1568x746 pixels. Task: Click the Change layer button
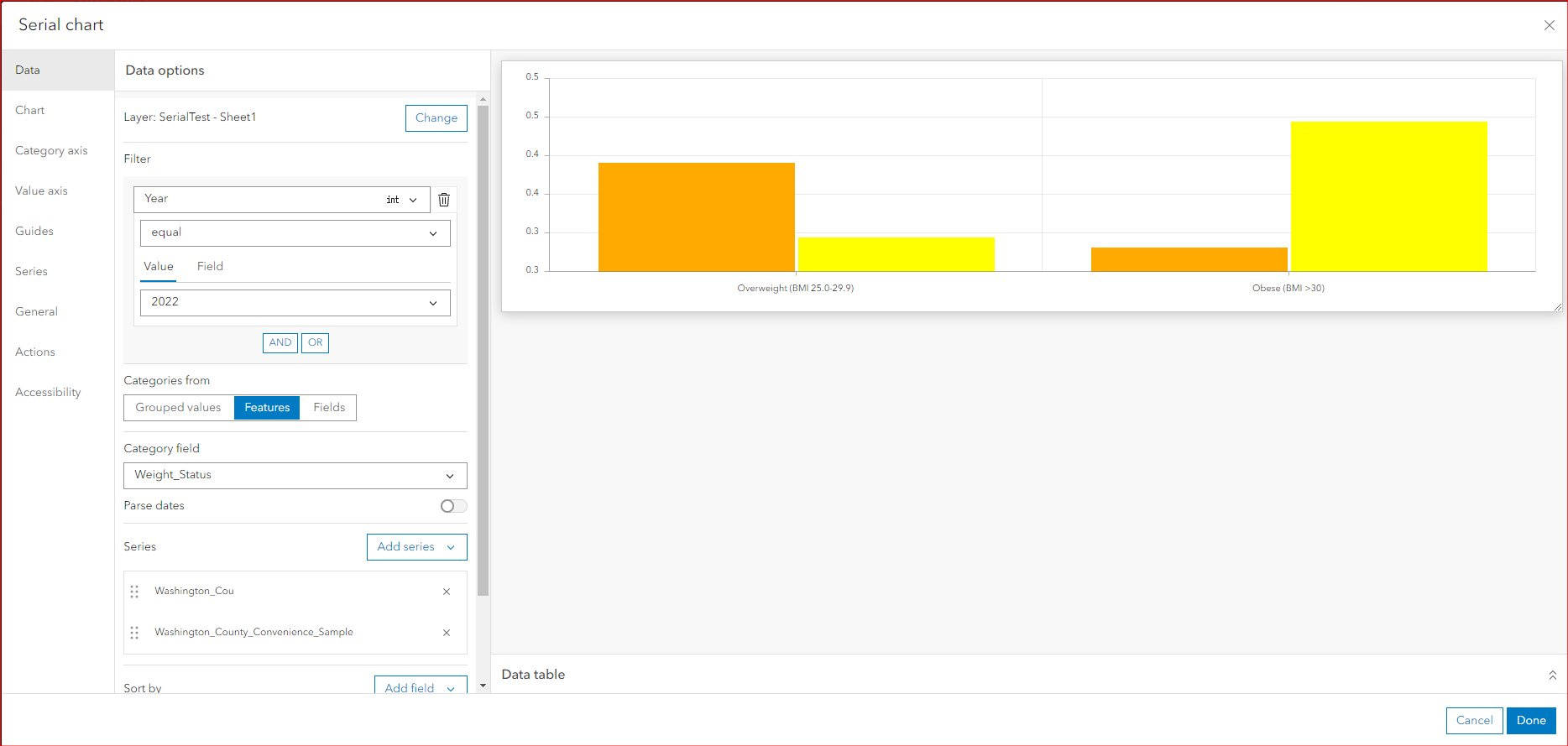(x=436, y=118)
